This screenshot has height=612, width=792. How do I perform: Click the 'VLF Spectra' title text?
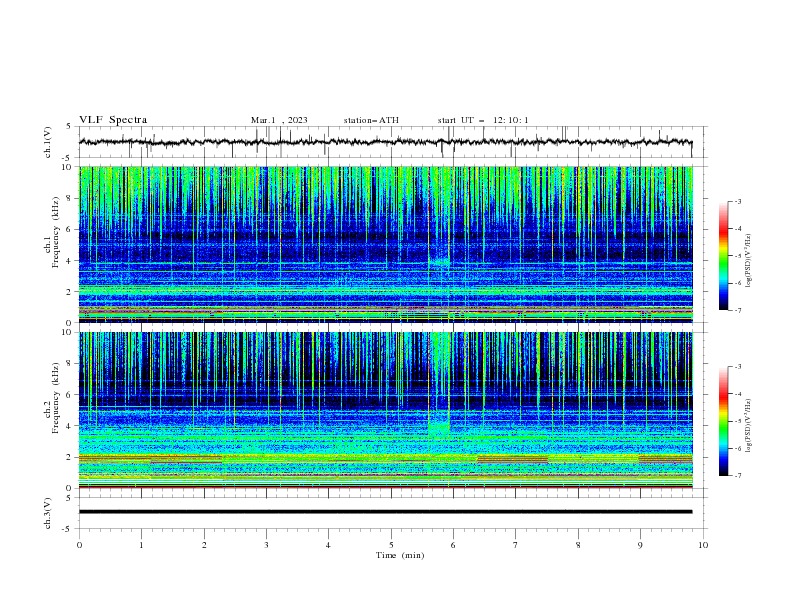point(113,120)
